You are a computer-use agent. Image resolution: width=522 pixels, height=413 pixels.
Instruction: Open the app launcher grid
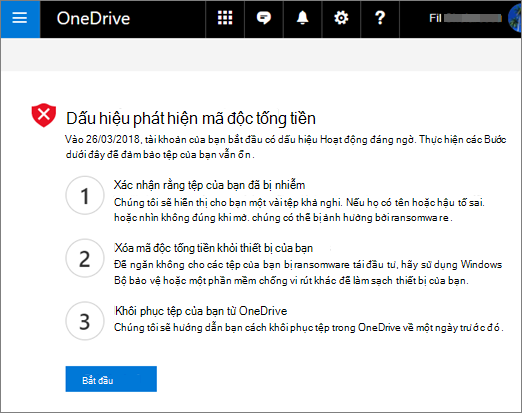225,18
